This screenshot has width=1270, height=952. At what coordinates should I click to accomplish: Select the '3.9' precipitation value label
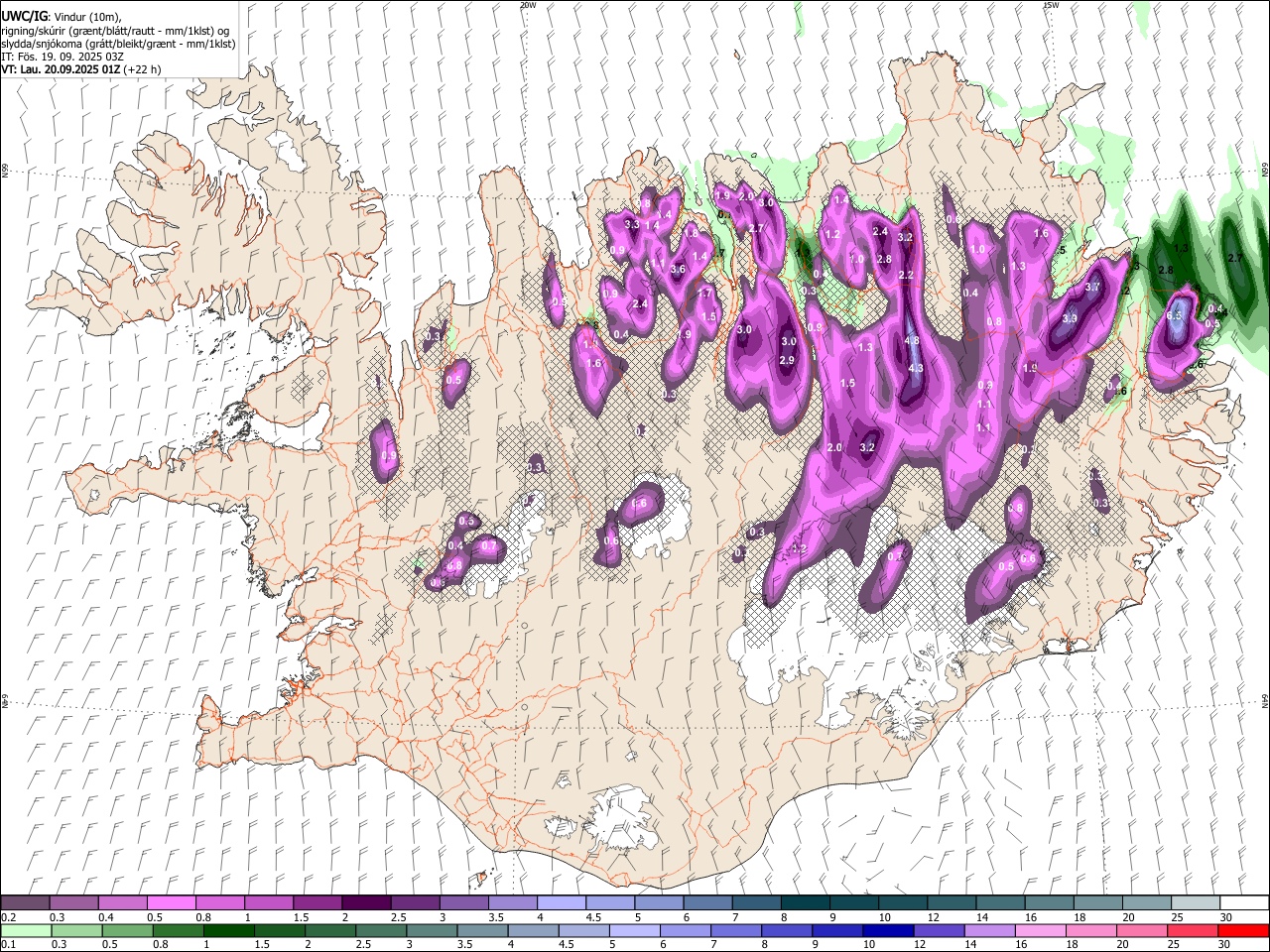click(x=1070, y=319)
